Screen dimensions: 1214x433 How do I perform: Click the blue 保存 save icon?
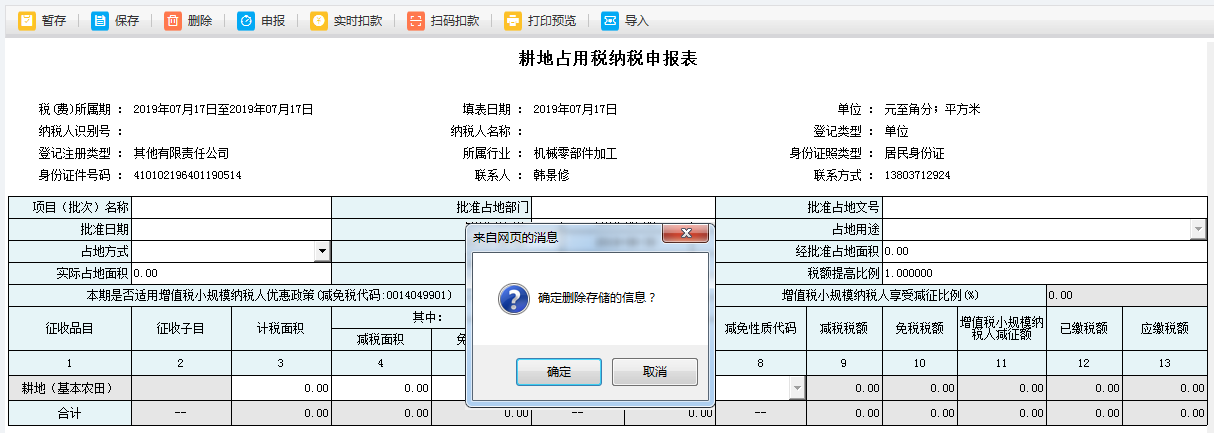(x=100, y=20)
